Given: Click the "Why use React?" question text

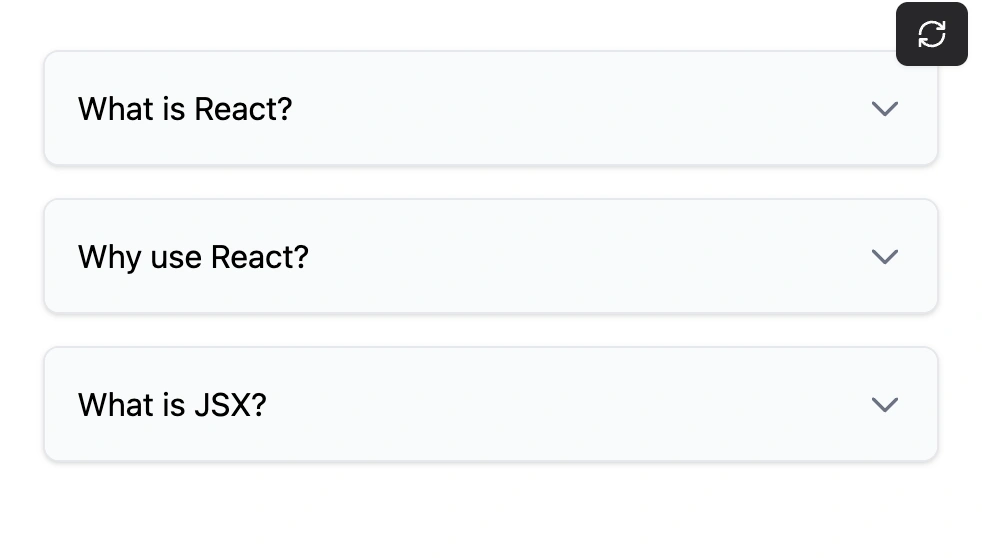Looking at the screenshot, I should 193,257.
